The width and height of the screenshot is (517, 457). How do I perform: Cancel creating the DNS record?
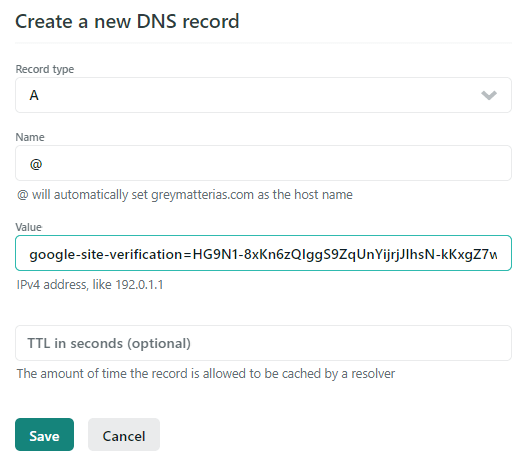[x=124, y=435]
